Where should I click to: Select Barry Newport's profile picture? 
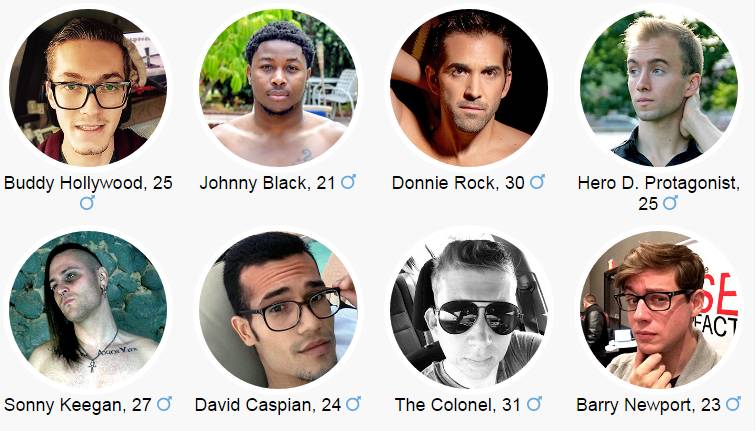[x=659, y=309]
